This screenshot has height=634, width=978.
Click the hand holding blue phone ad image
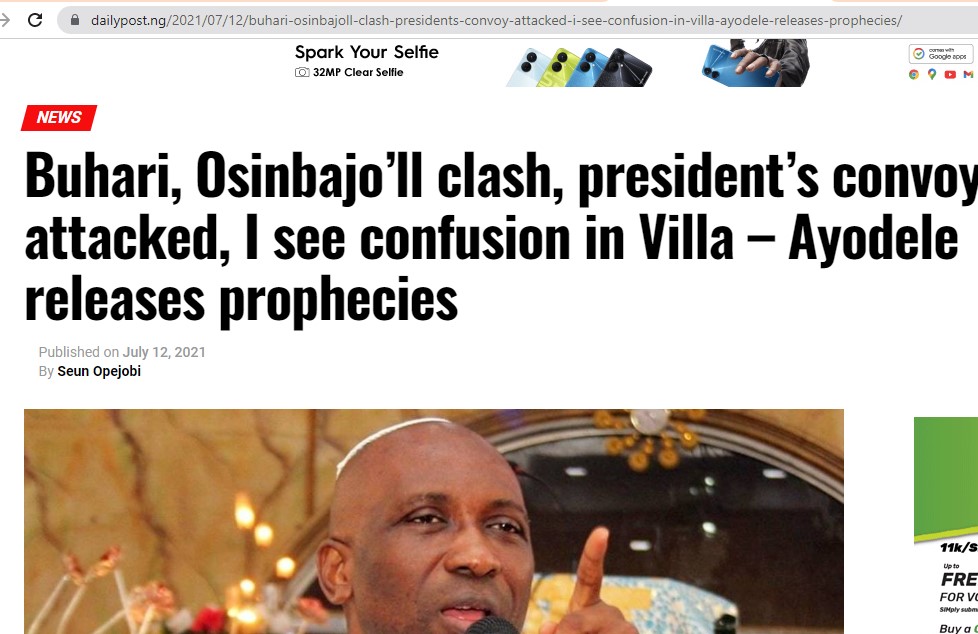tap(755, 63)
